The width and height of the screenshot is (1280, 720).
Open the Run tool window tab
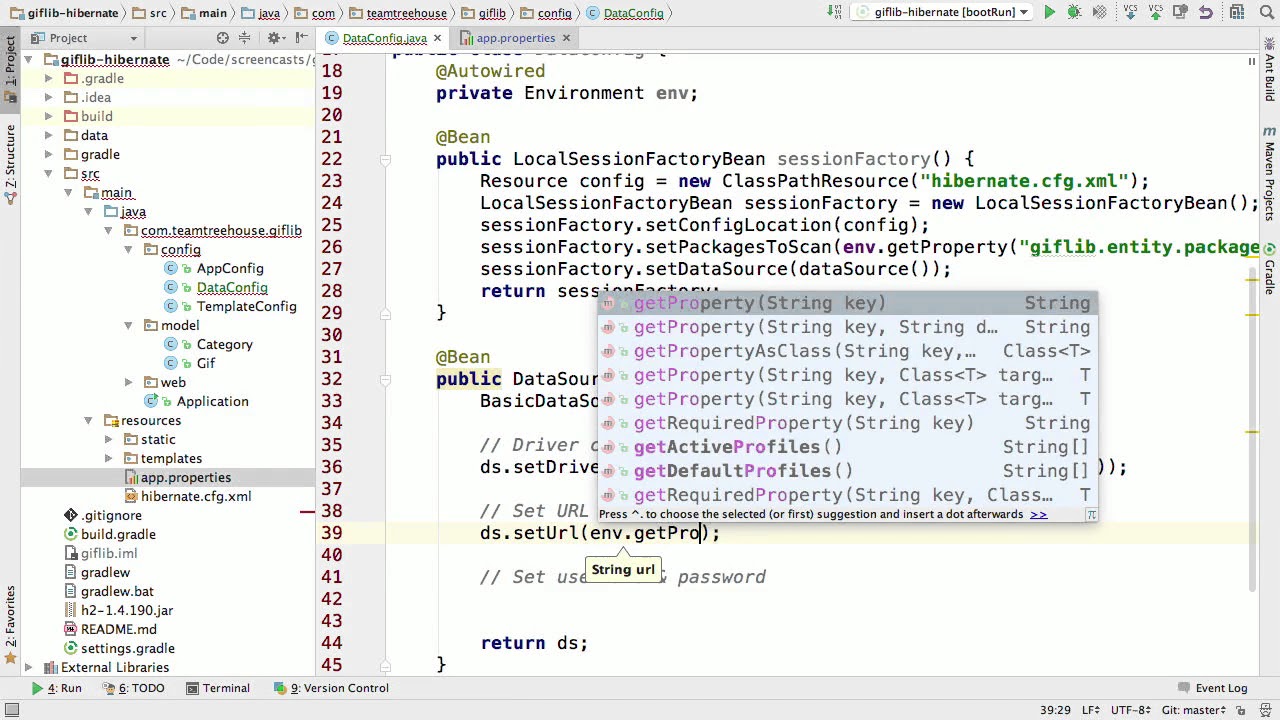click(57, 688)
